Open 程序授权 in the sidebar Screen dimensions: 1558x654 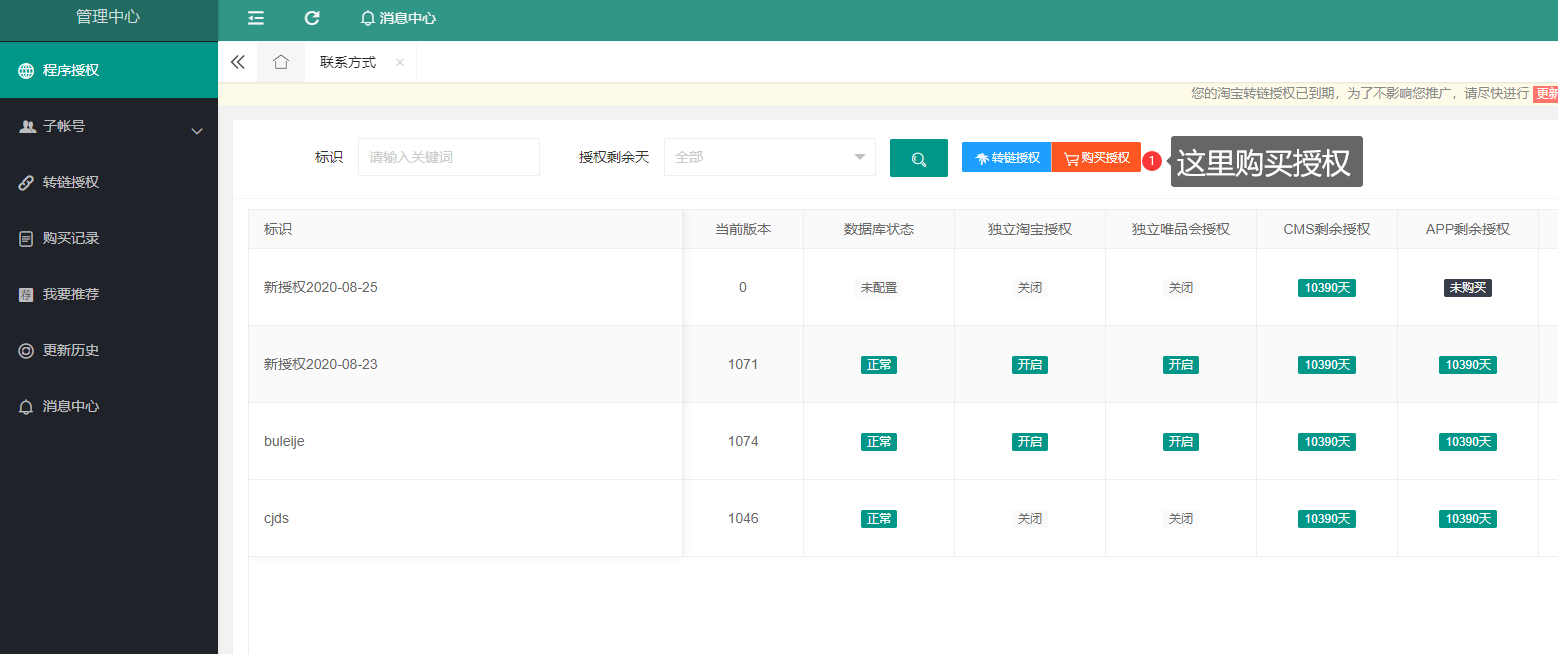(109, 70)
